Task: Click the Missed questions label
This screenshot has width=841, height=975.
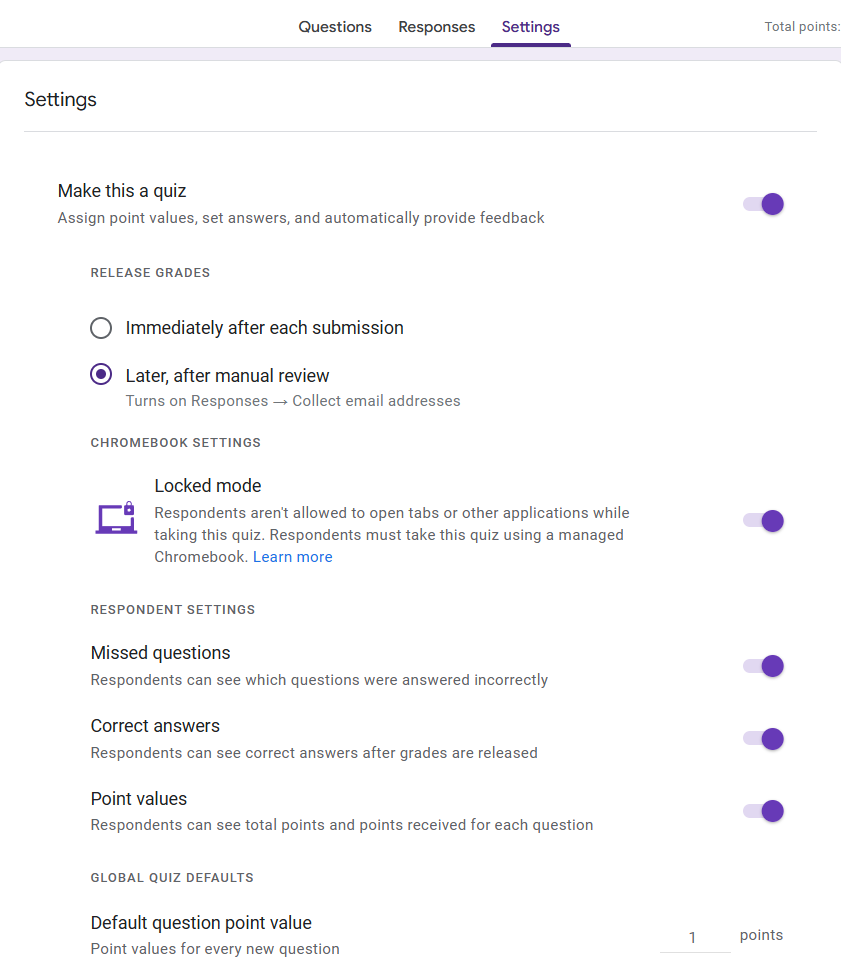Action: click(160, 653)
